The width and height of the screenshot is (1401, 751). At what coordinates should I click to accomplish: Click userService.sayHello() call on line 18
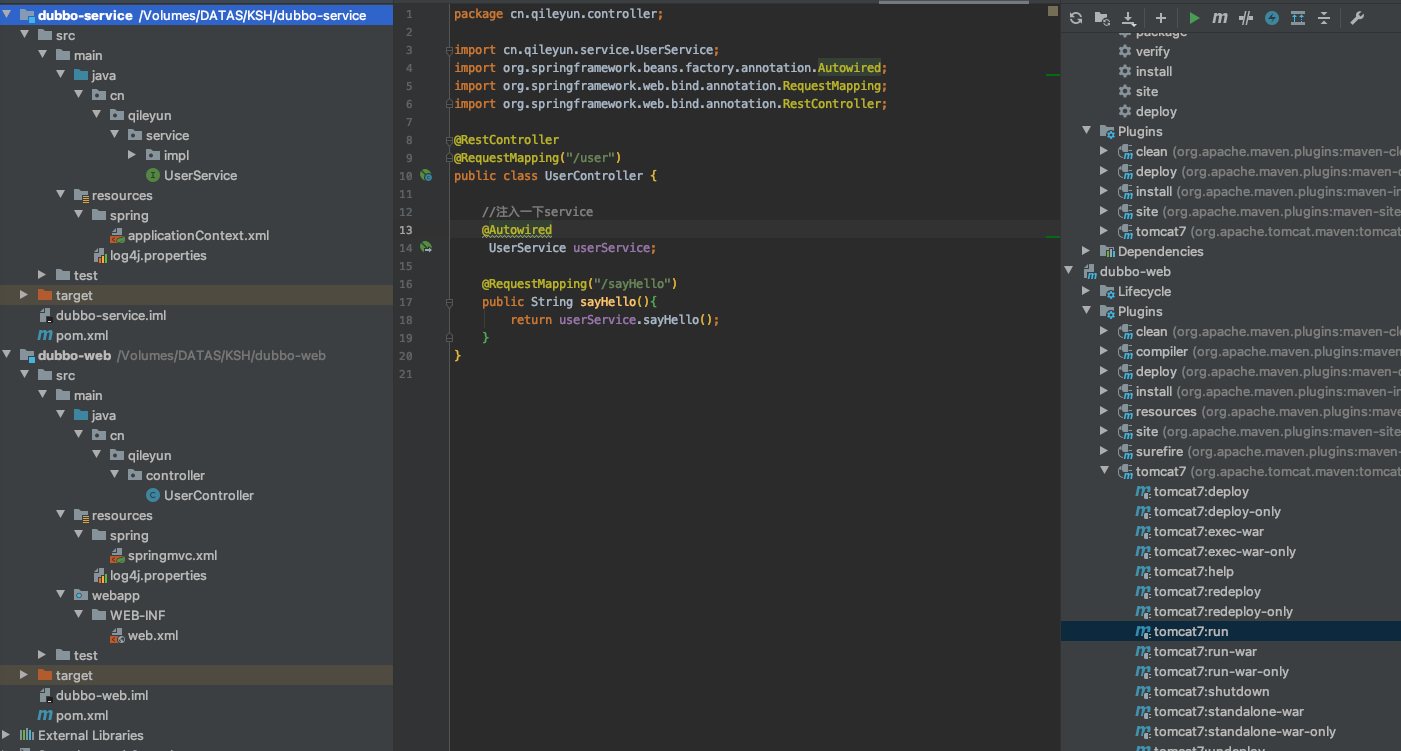click(638, 320)
